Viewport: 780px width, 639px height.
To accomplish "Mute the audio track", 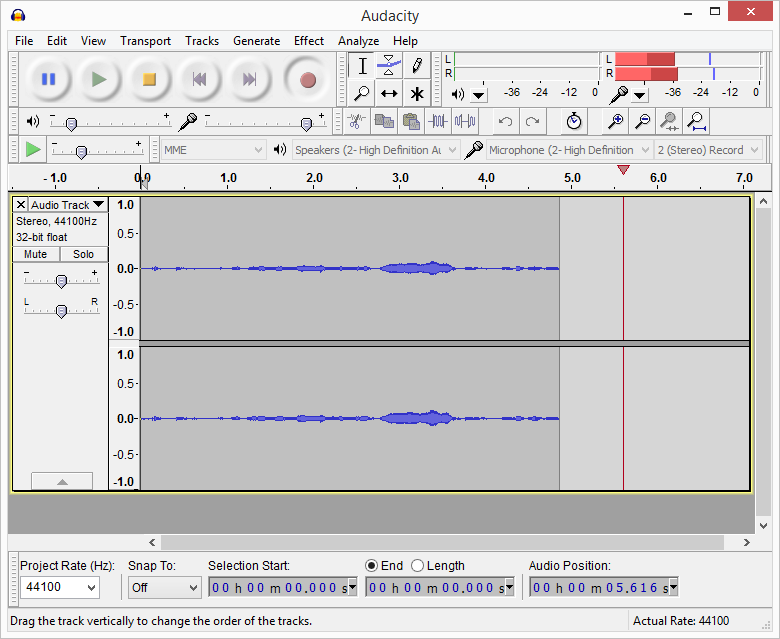I will click(35, 254).
